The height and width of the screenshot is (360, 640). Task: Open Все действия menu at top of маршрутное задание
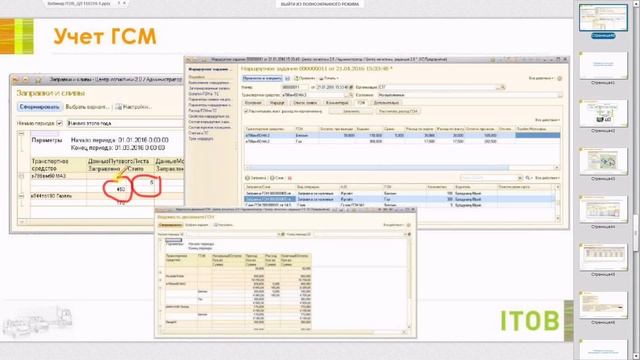[541, 78]
